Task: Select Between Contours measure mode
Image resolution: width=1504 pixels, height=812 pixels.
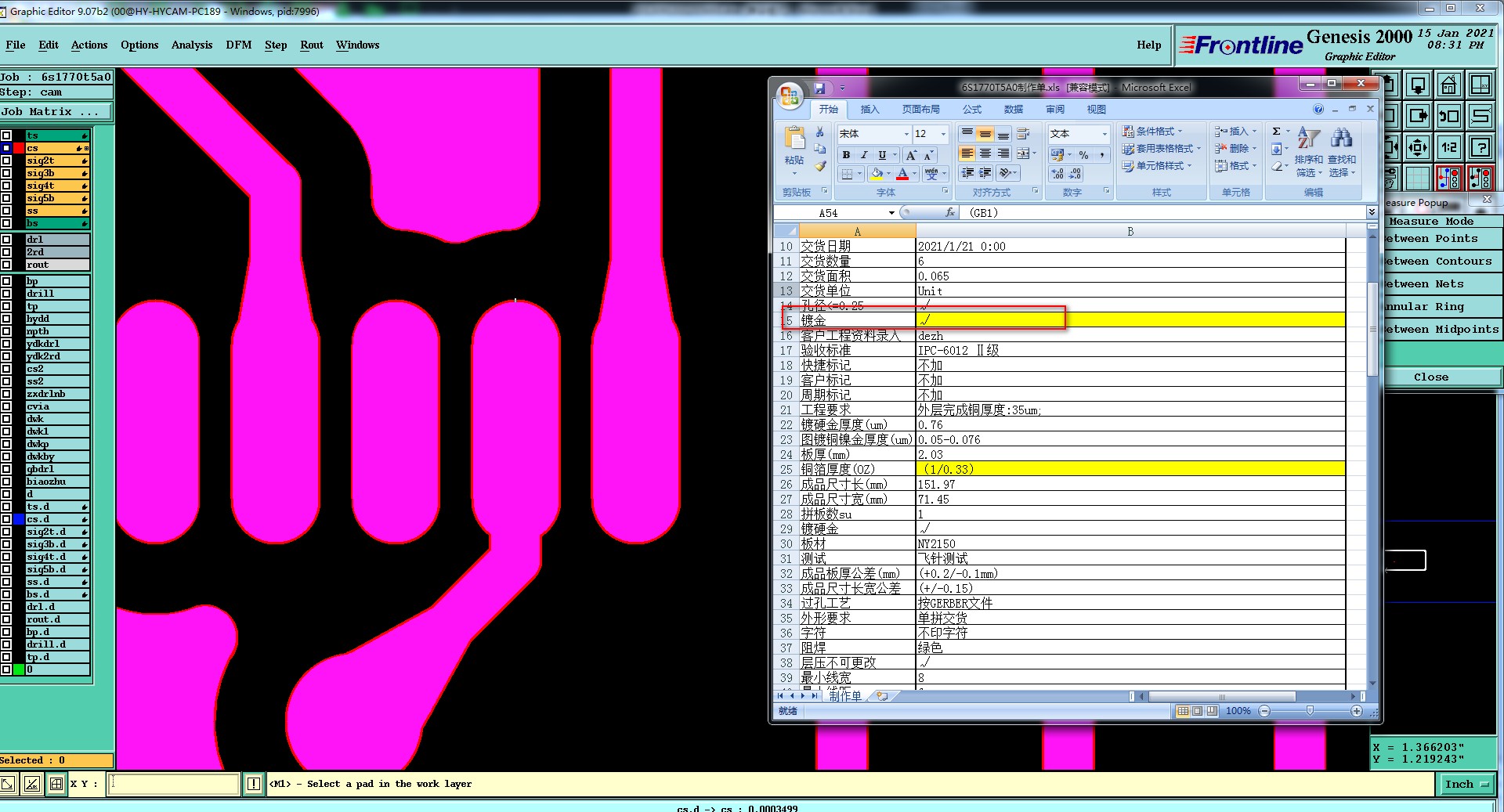Action: tap(1441, 262)
